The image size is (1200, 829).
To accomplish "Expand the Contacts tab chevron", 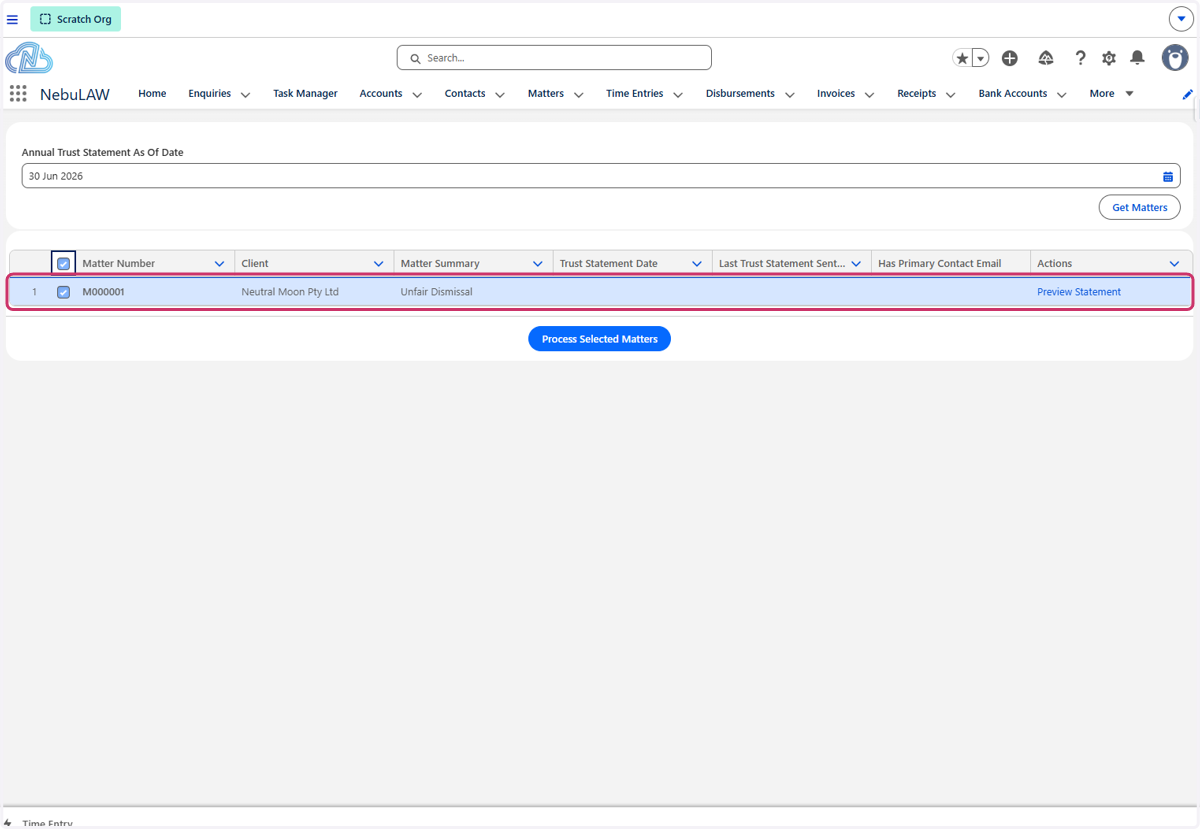I will pyautogui.click(x=500, y=94).
